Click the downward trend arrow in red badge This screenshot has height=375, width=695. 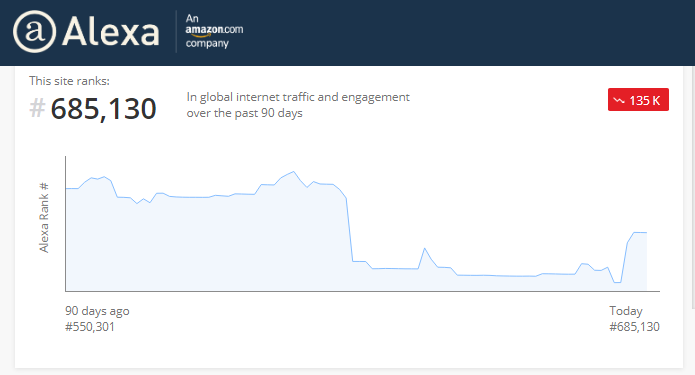[x=619, y=101]
